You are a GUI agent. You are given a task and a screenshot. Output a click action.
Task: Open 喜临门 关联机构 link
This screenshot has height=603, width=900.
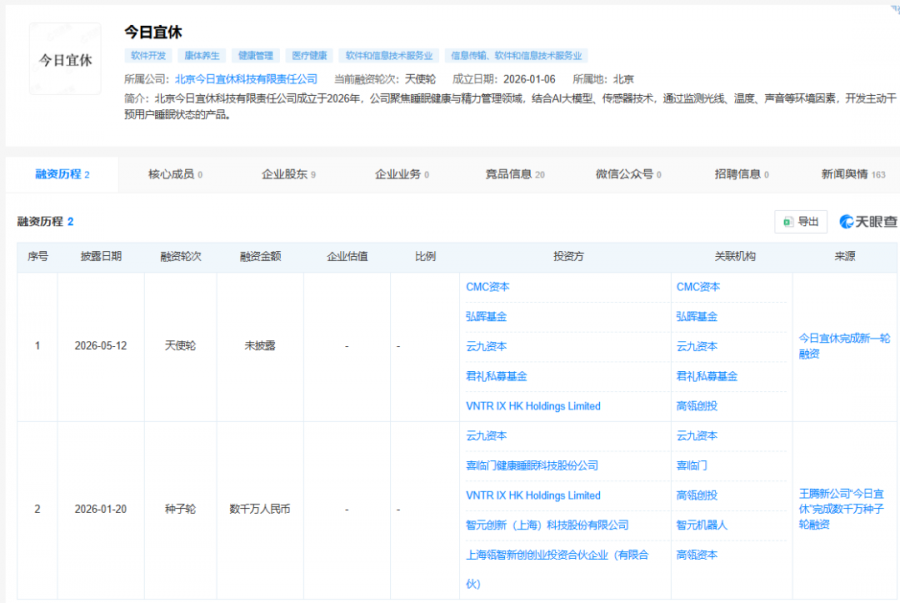[692, 466]
